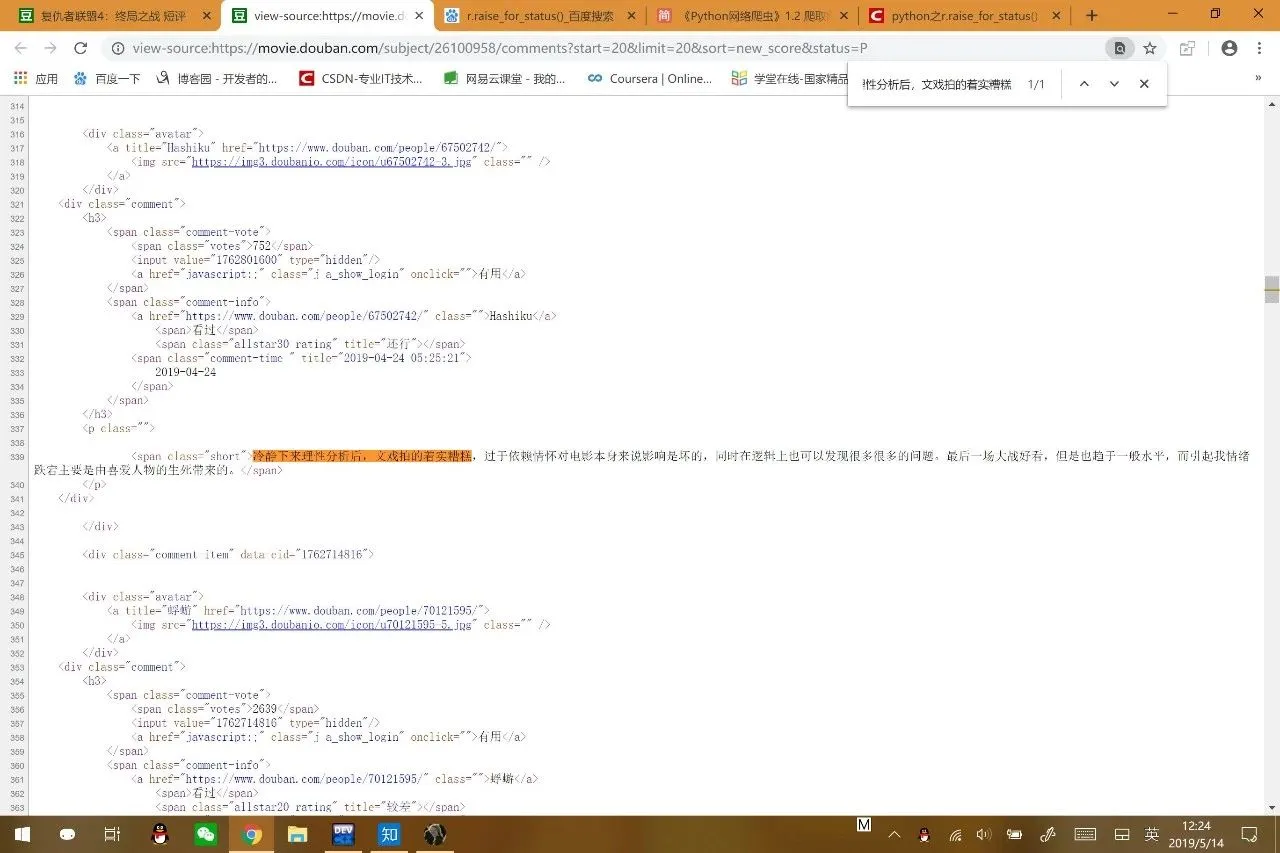Screen dimensions: 1280x853
Task: Open WeChat from the taskbar
Action: 205,834
